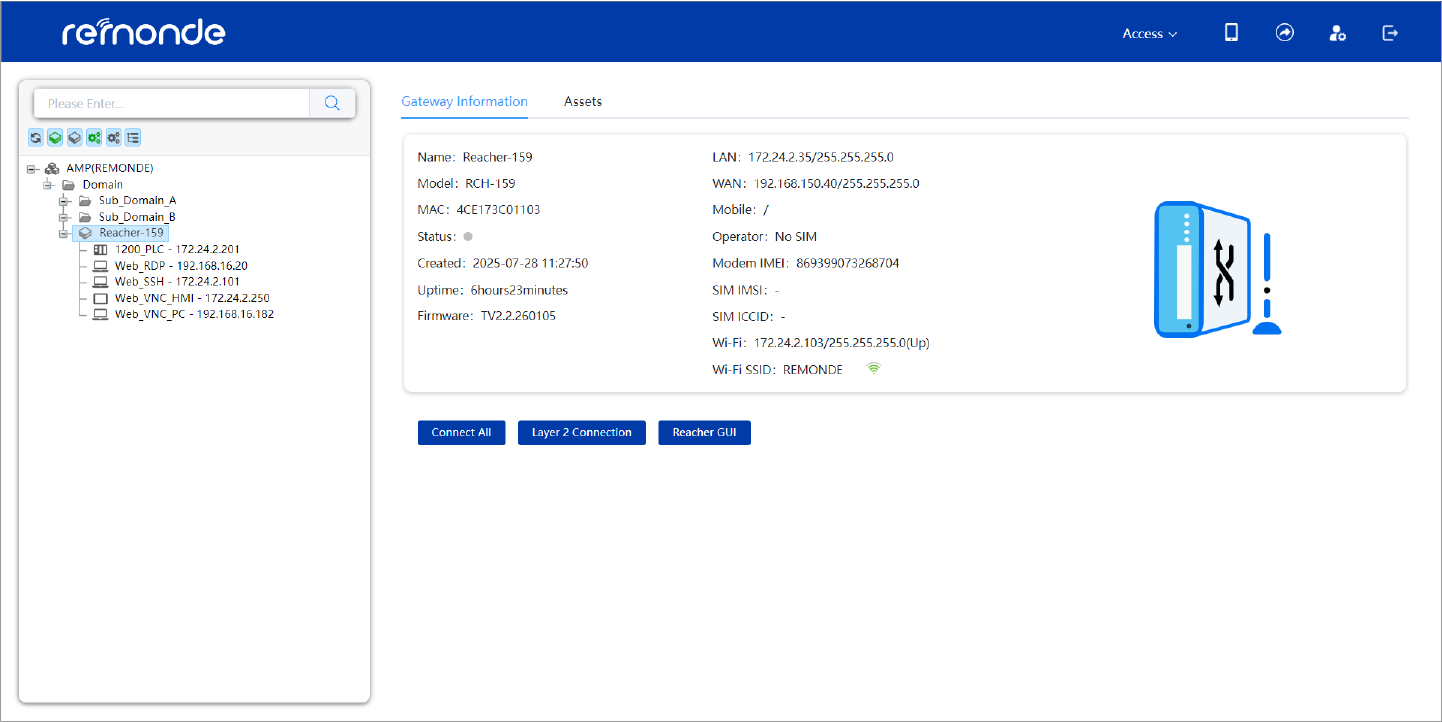The width and height of the screenshot is (1442, 722).
Task: Toggle the green online gateways filter
Action: (55, 137)
